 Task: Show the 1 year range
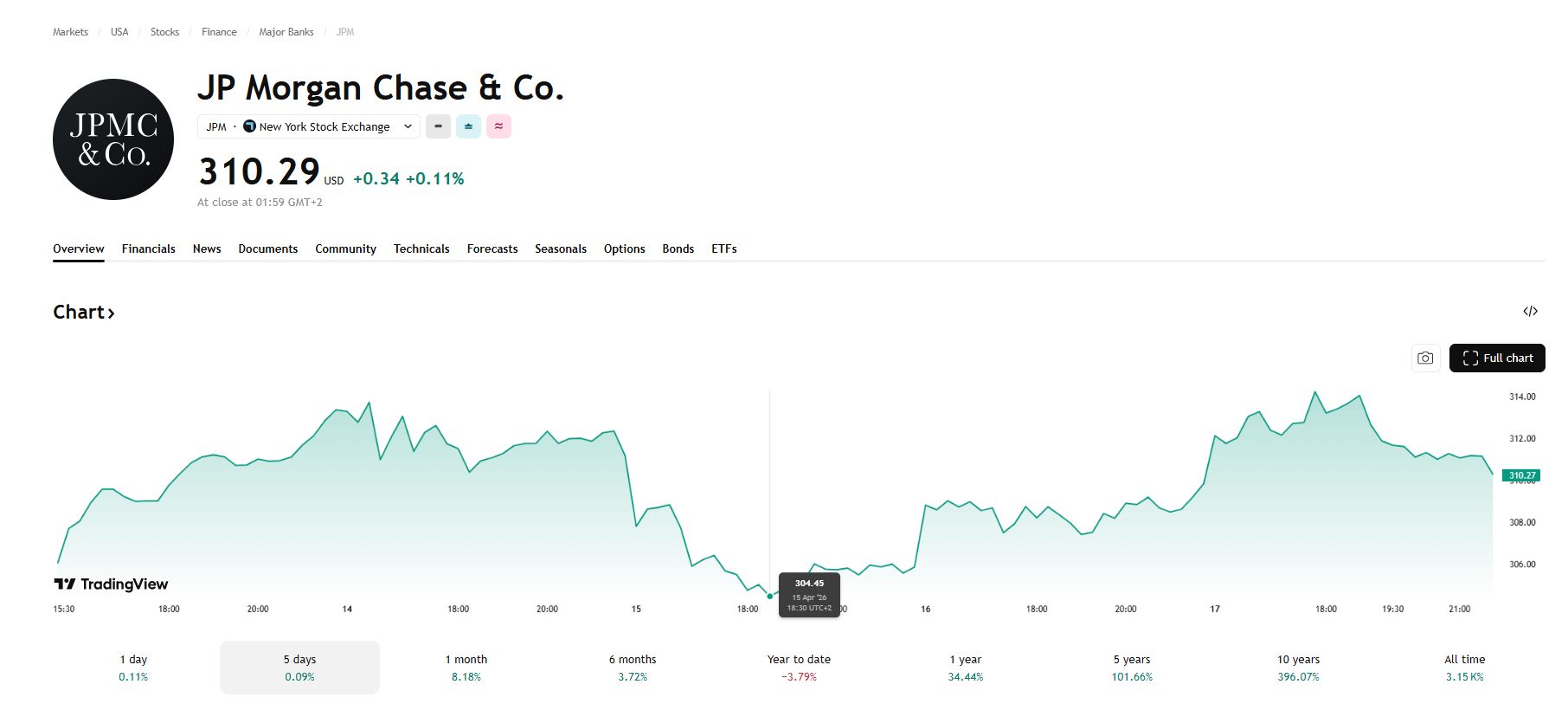(x=966, y=668)
